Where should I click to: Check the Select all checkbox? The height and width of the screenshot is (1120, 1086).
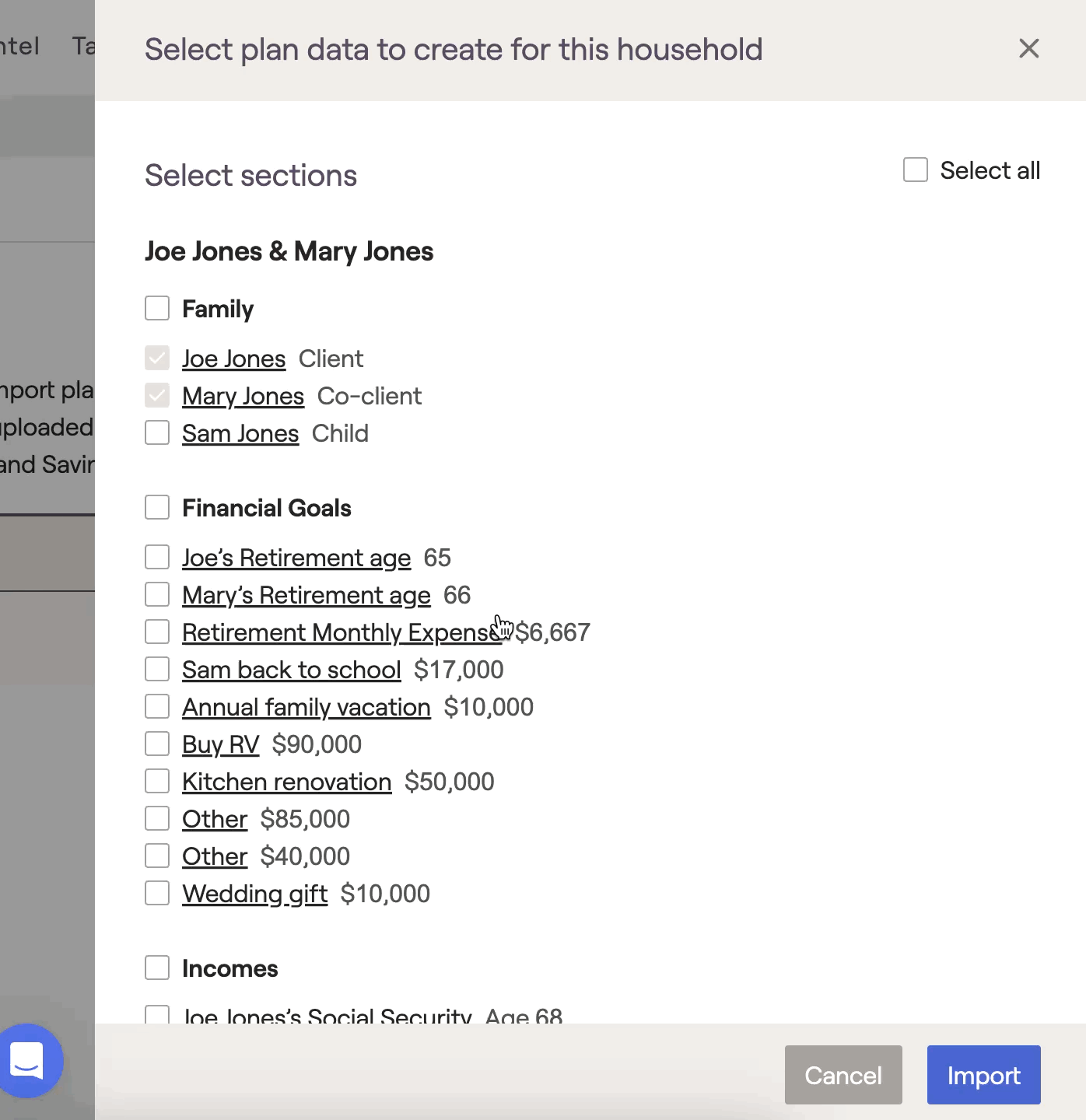(x=916, y=170)
